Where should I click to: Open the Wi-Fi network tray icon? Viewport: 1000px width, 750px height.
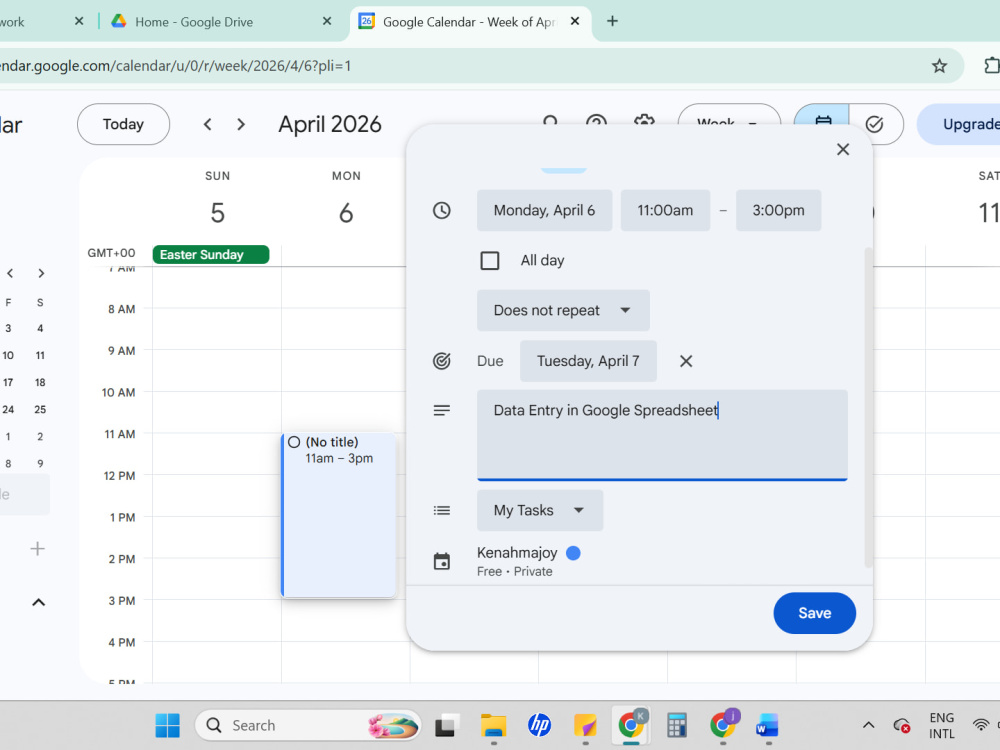click(981, 725)
